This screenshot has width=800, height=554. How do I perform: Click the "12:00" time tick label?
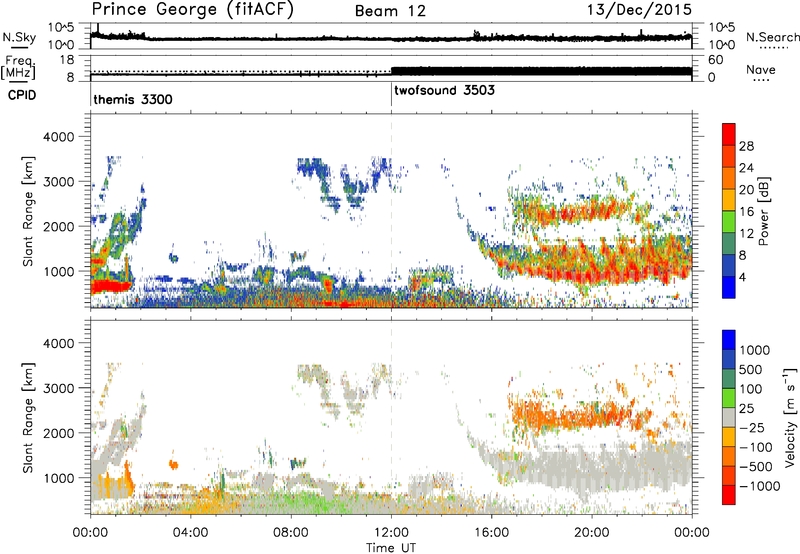[x=391, y=533]
